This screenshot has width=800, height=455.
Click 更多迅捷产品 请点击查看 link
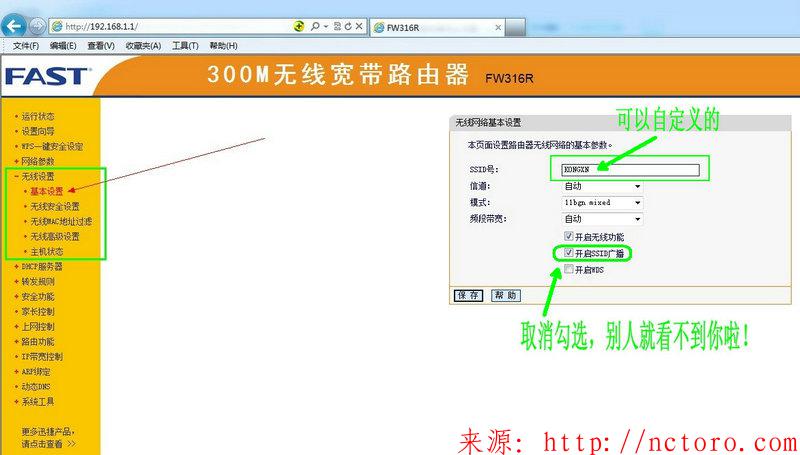click(x=48, y=438)
